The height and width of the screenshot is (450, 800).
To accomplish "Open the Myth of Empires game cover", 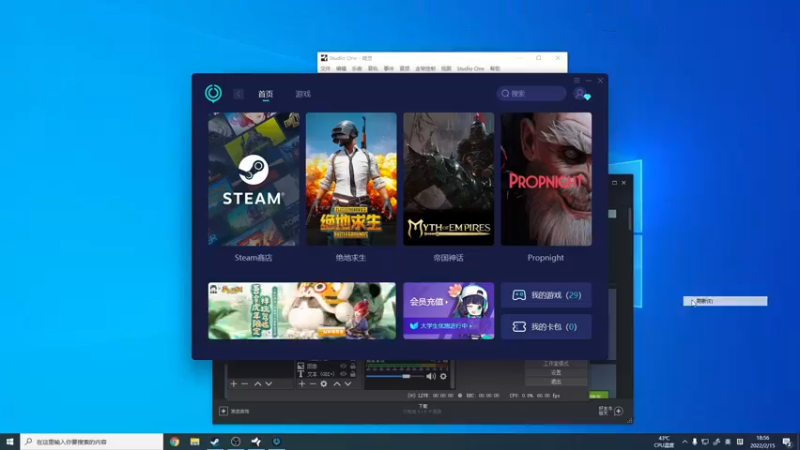I will click(x=448, y=179).
